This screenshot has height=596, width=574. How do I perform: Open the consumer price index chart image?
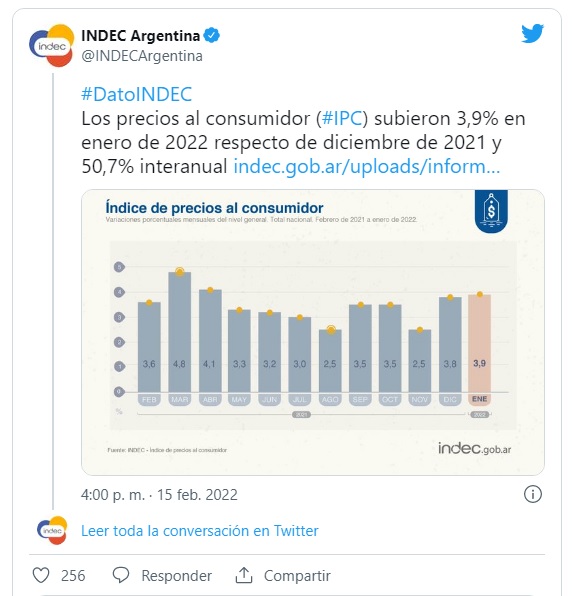pos(313,332)
